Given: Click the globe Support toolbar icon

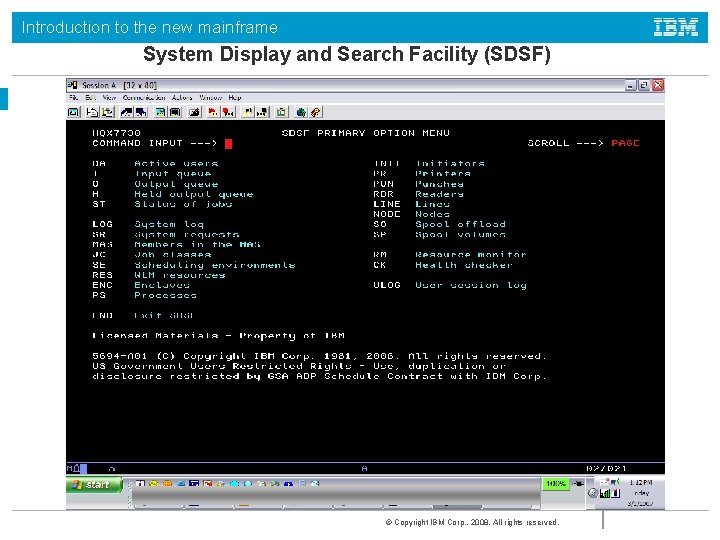Looking at the screenshot, I should pos(301,112).
